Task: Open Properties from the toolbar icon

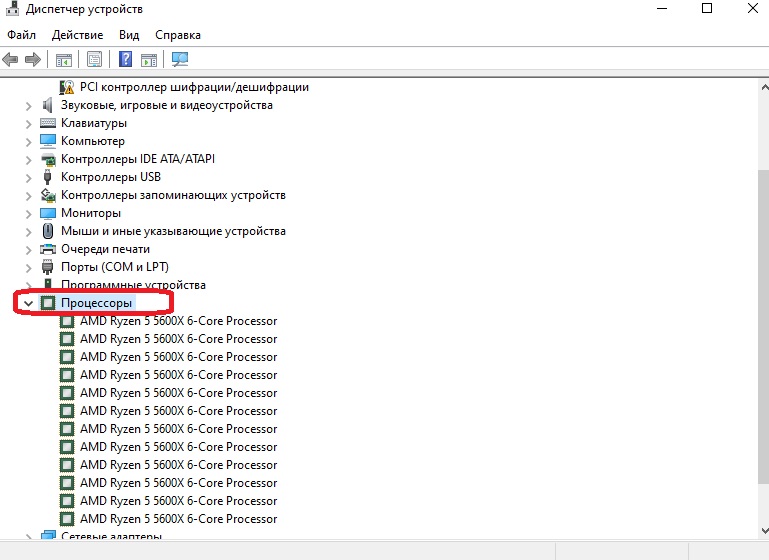Action: point(95,59)
